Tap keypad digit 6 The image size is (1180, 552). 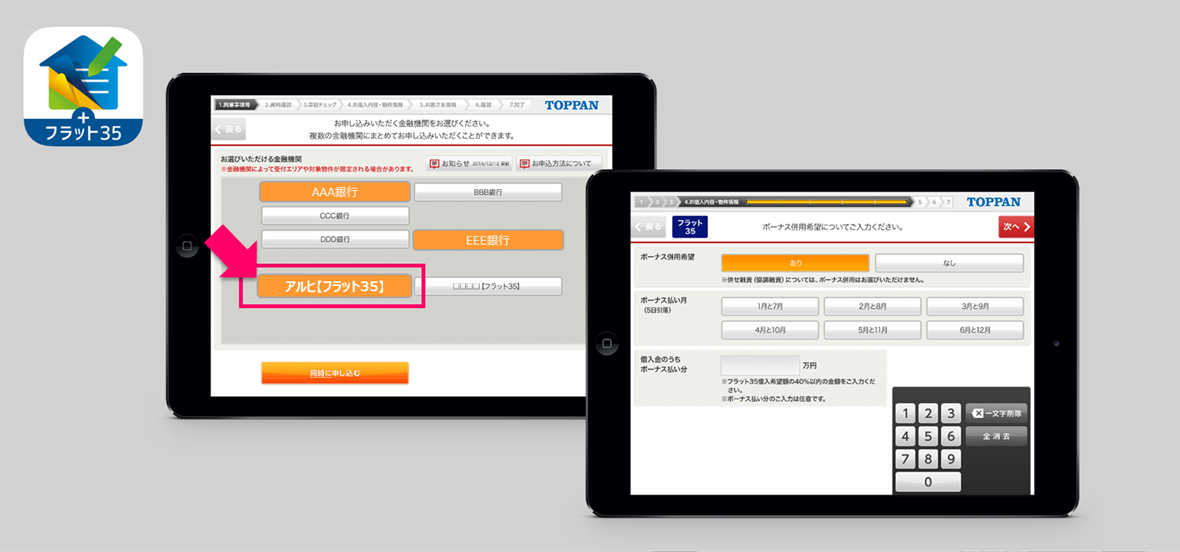pyautogui.click(x=951, y=436)
